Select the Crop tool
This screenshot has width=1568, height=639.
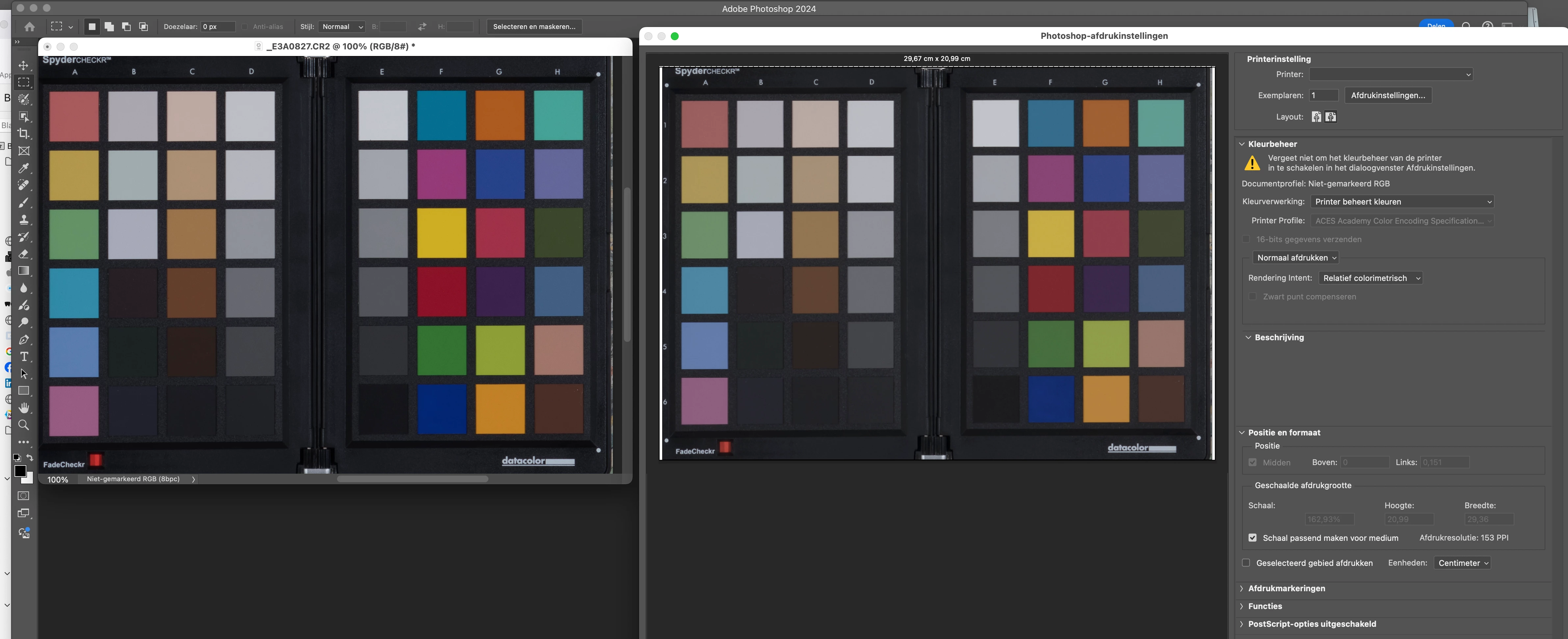click(x=24, y=133)
